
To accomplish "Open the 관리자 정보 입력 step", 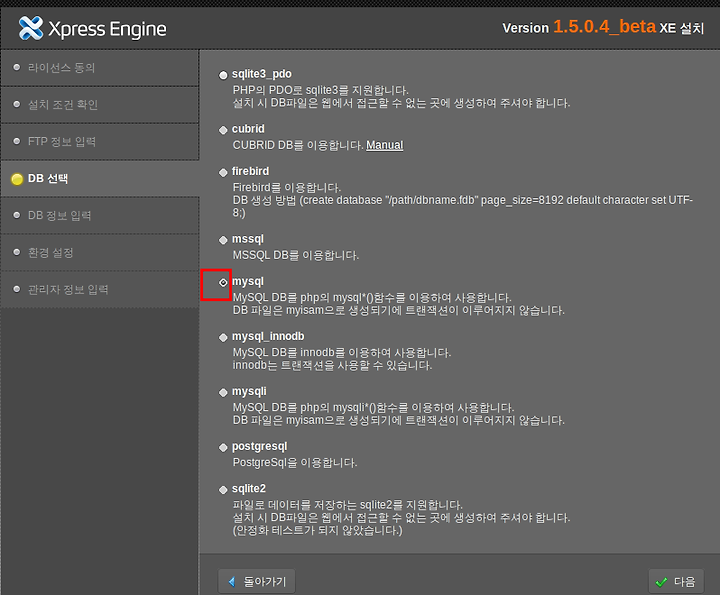I will pos(100,289).
